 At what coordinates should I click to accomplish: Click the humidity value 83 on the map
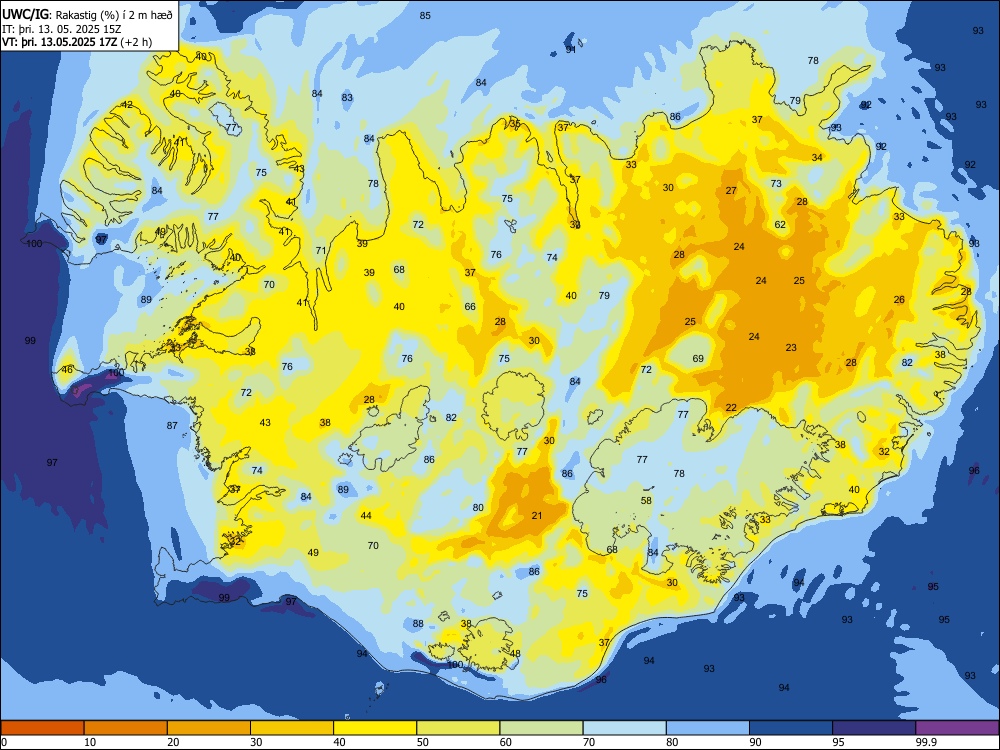[x=347, y=98]
